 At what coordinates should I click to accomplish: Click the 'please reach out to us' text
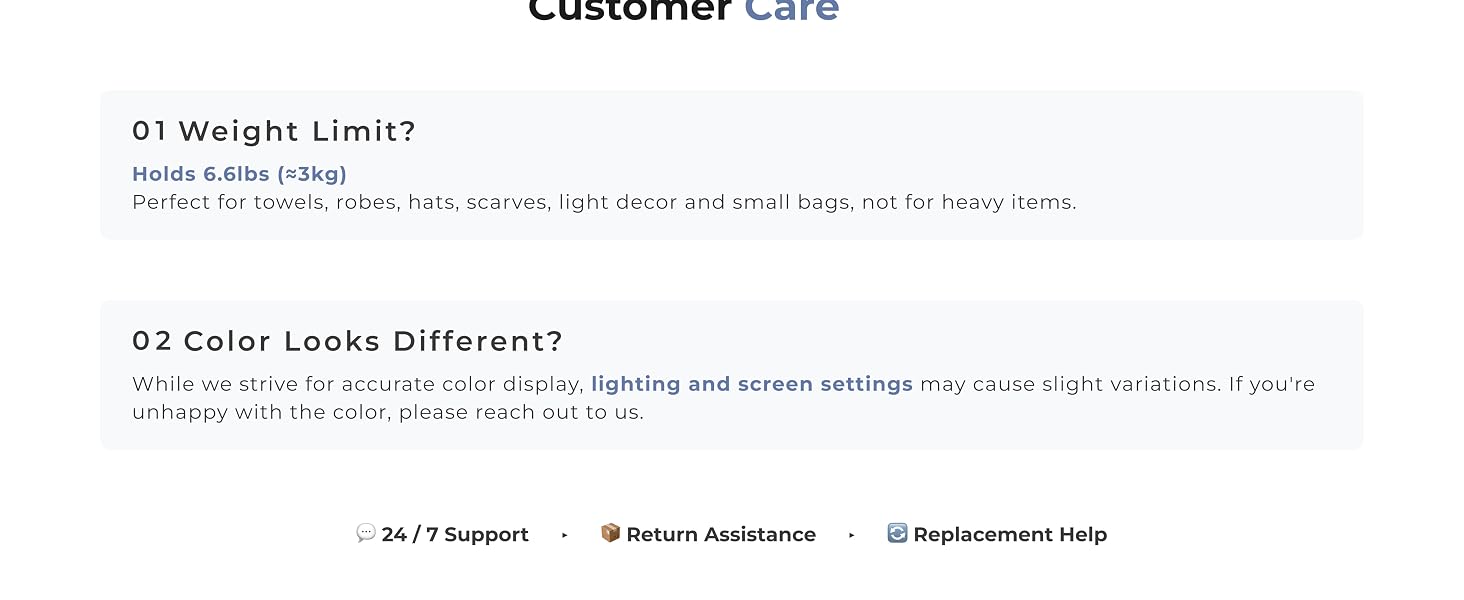click(x=521, y=412)
